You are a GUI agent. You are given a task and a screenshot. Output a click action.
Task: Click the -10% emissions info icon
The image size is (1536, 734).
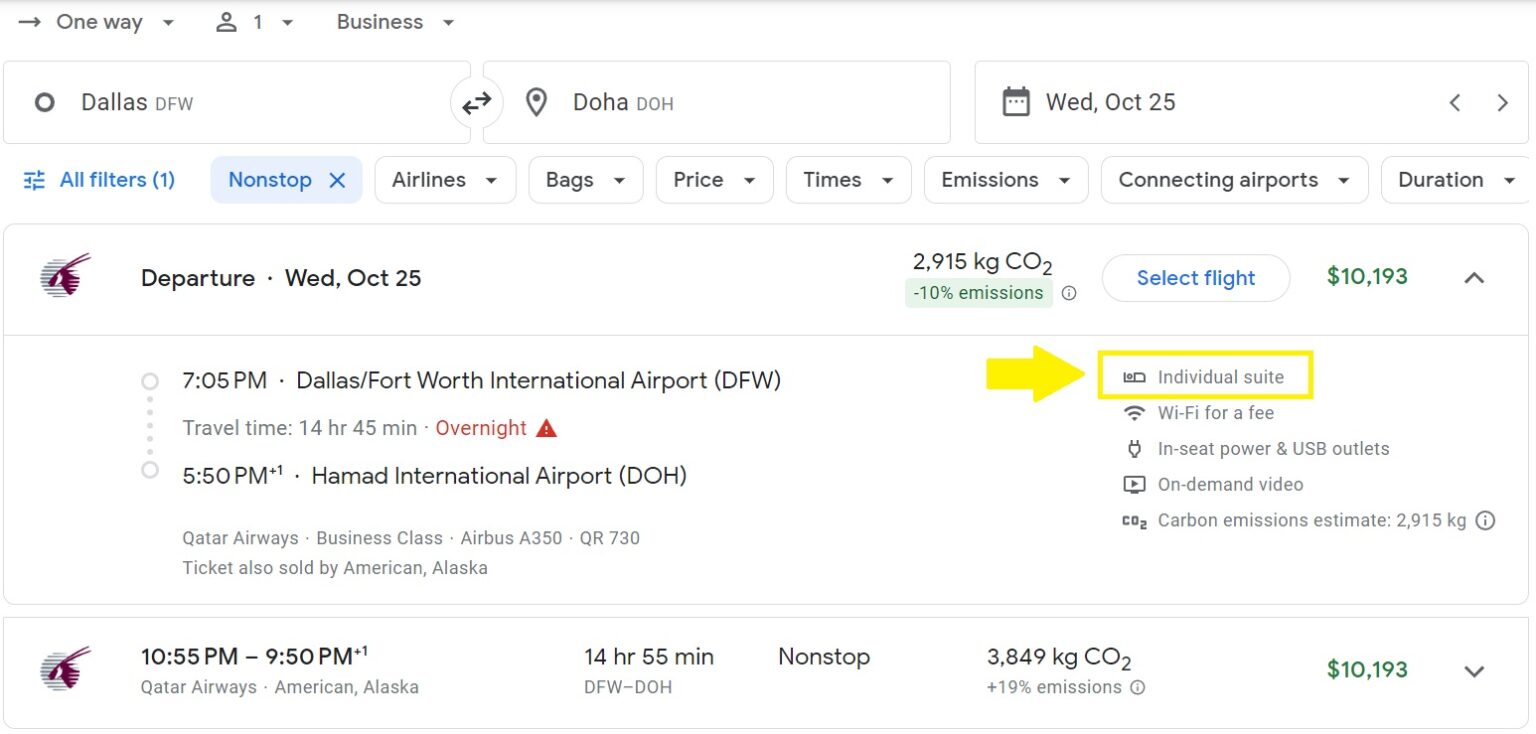tap(1068, 293)
